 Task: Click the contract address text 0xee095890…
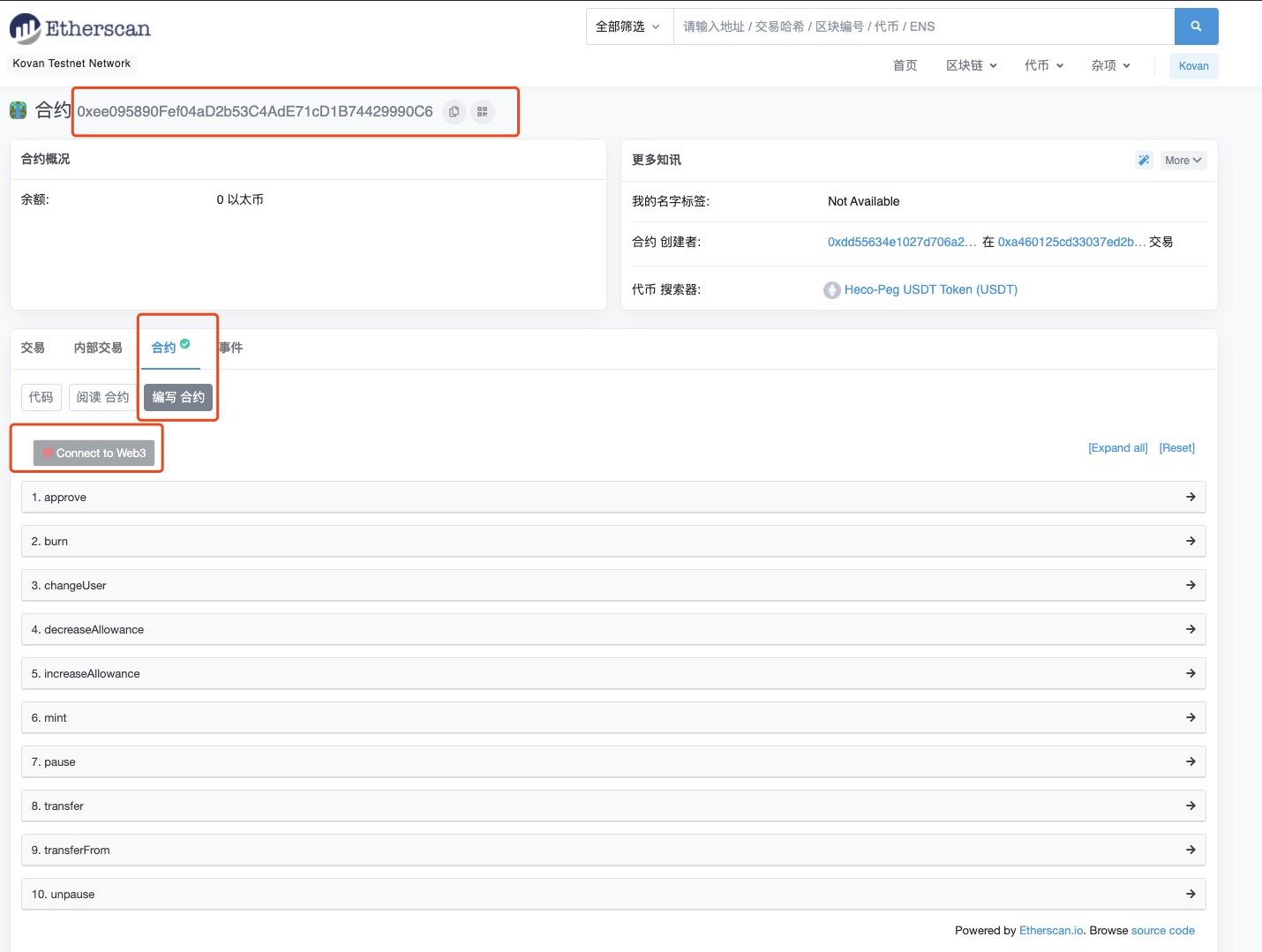255,111
